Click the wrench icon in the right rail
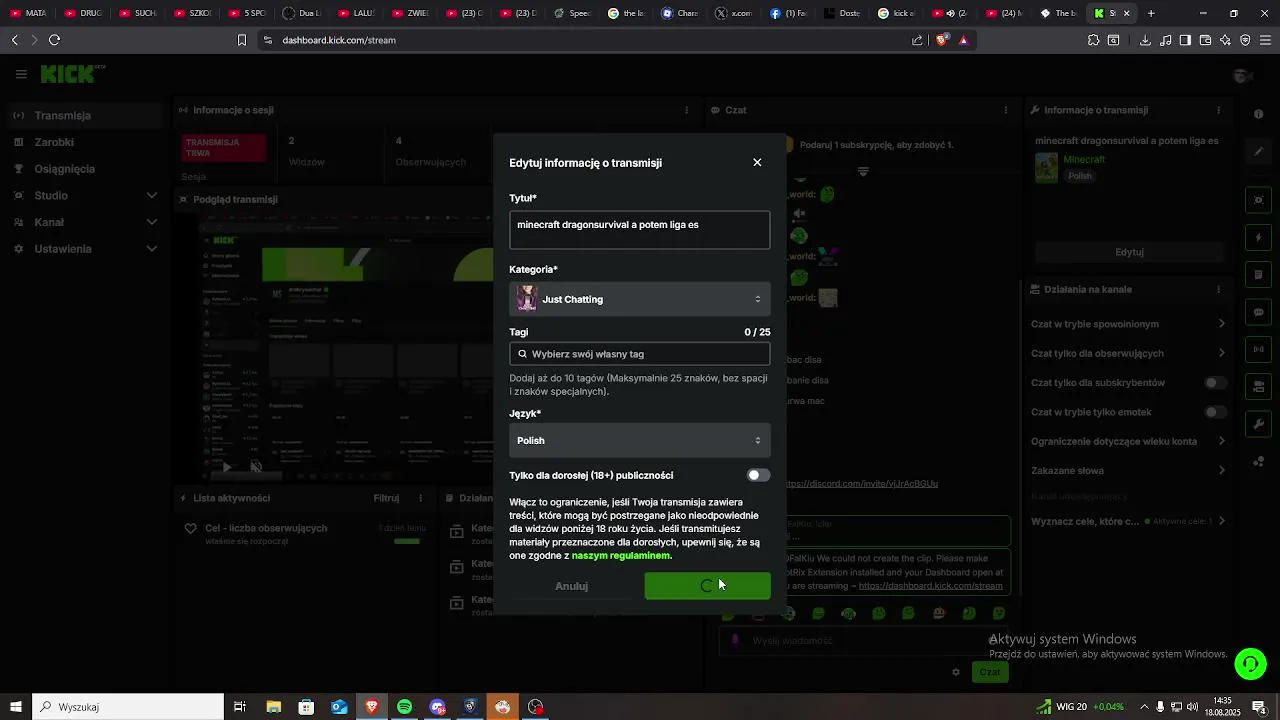The height and width of the screenshot is (720, 1280). point(1259,423)
